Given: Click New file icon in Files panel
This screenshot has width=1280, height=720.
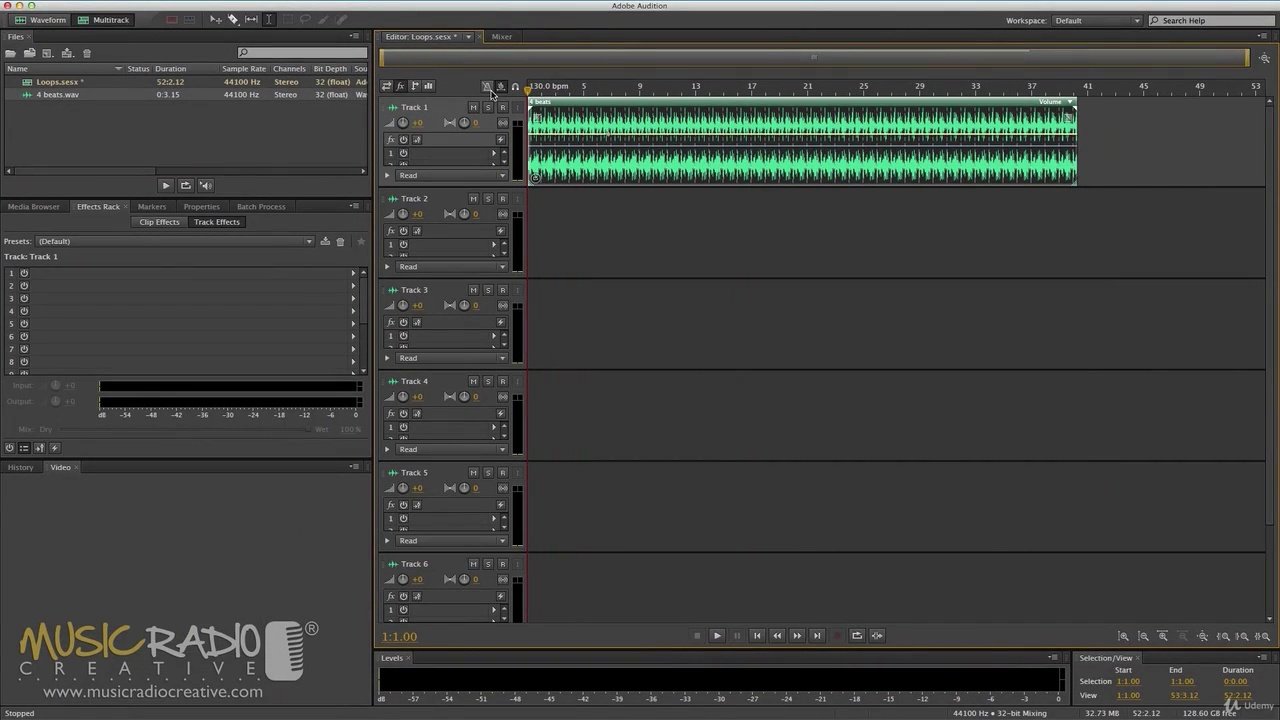Looking at the screenshot, I should pyautogui.click(x=48, y=53).
